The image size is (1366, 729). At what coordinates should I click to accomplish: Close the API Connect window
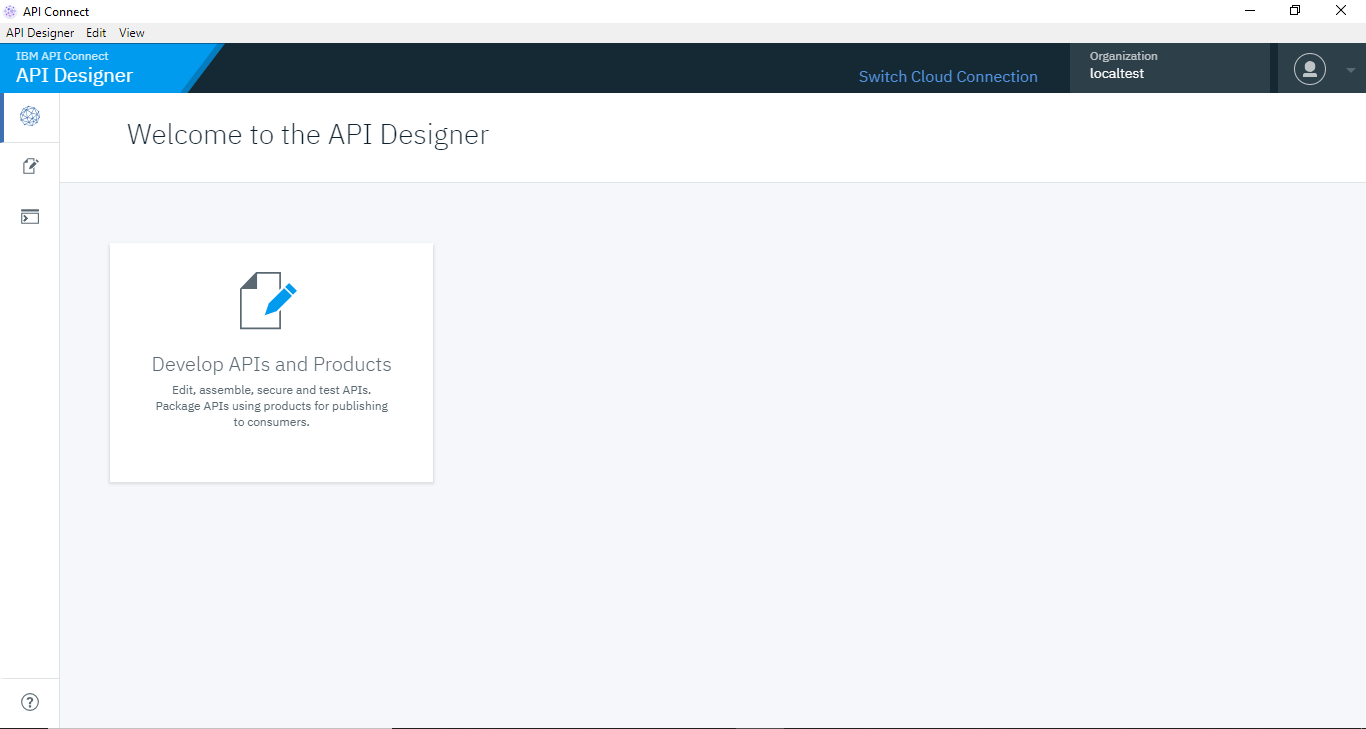pos(1341,11)
